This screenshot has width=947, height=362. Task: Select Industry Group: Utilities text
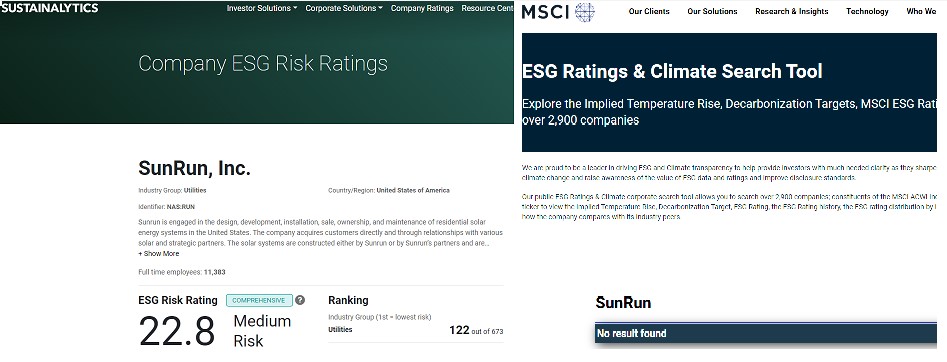[172, 190]
